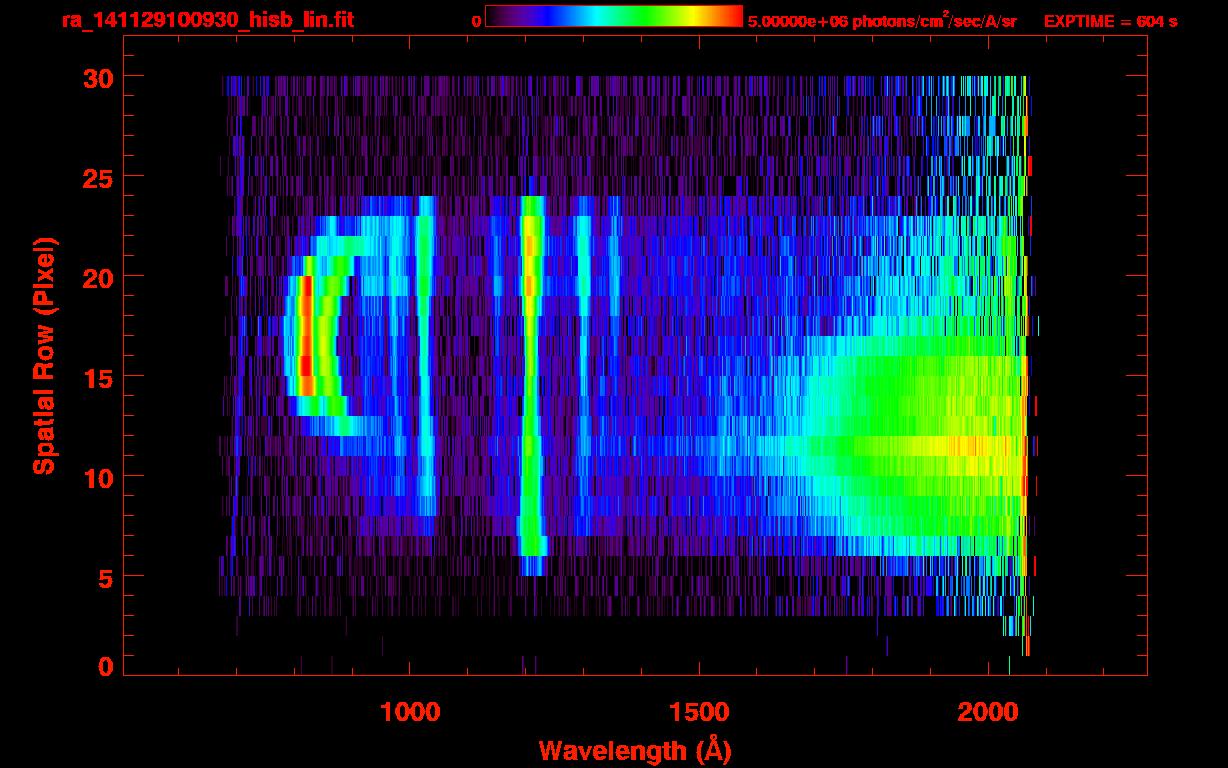Click the bright vertical emission line near 1216 Å

tap(531, 385)
